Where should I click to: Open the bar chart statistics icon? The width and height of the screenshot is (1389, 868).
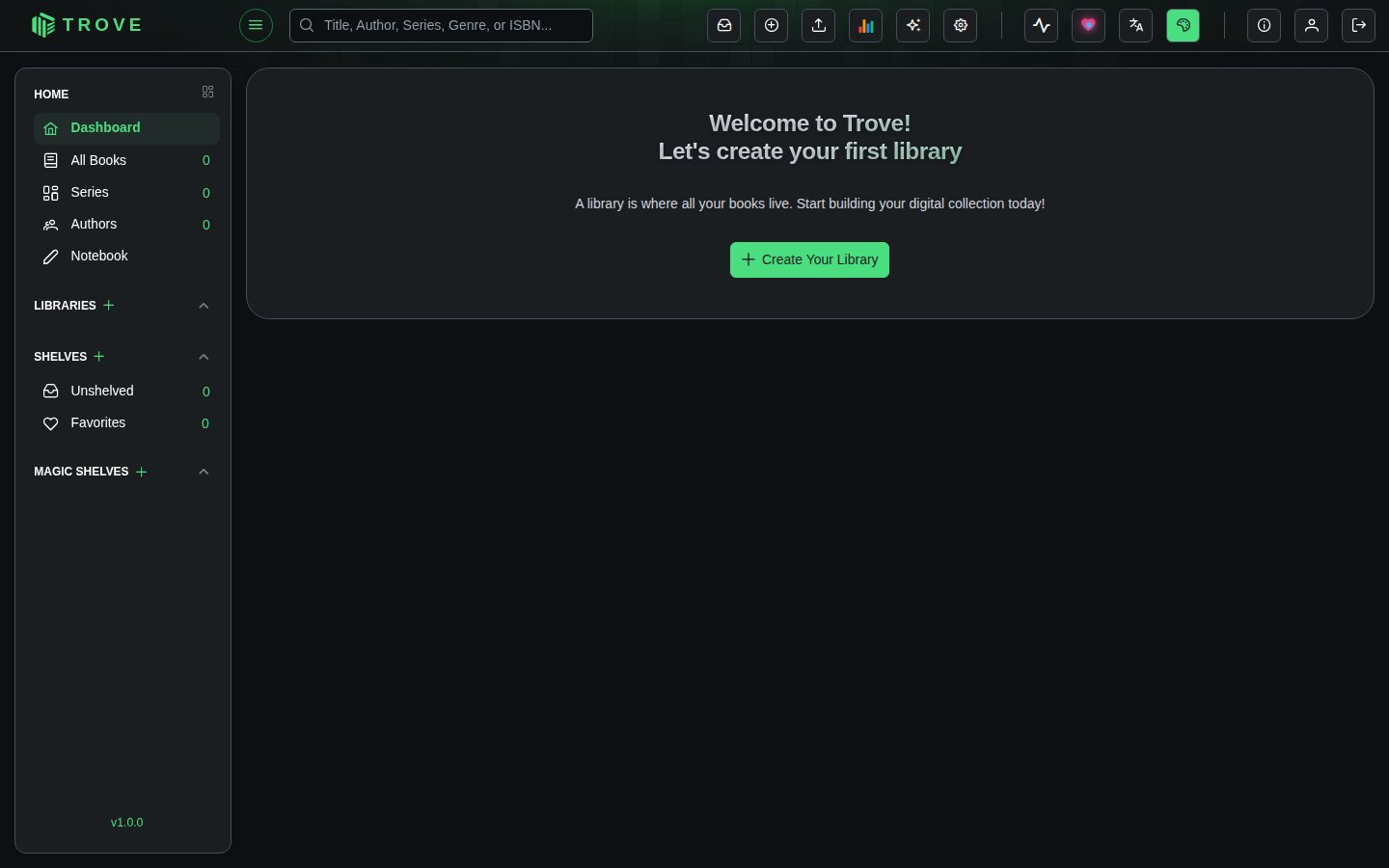pyautogui.click(x=865, y=25)
